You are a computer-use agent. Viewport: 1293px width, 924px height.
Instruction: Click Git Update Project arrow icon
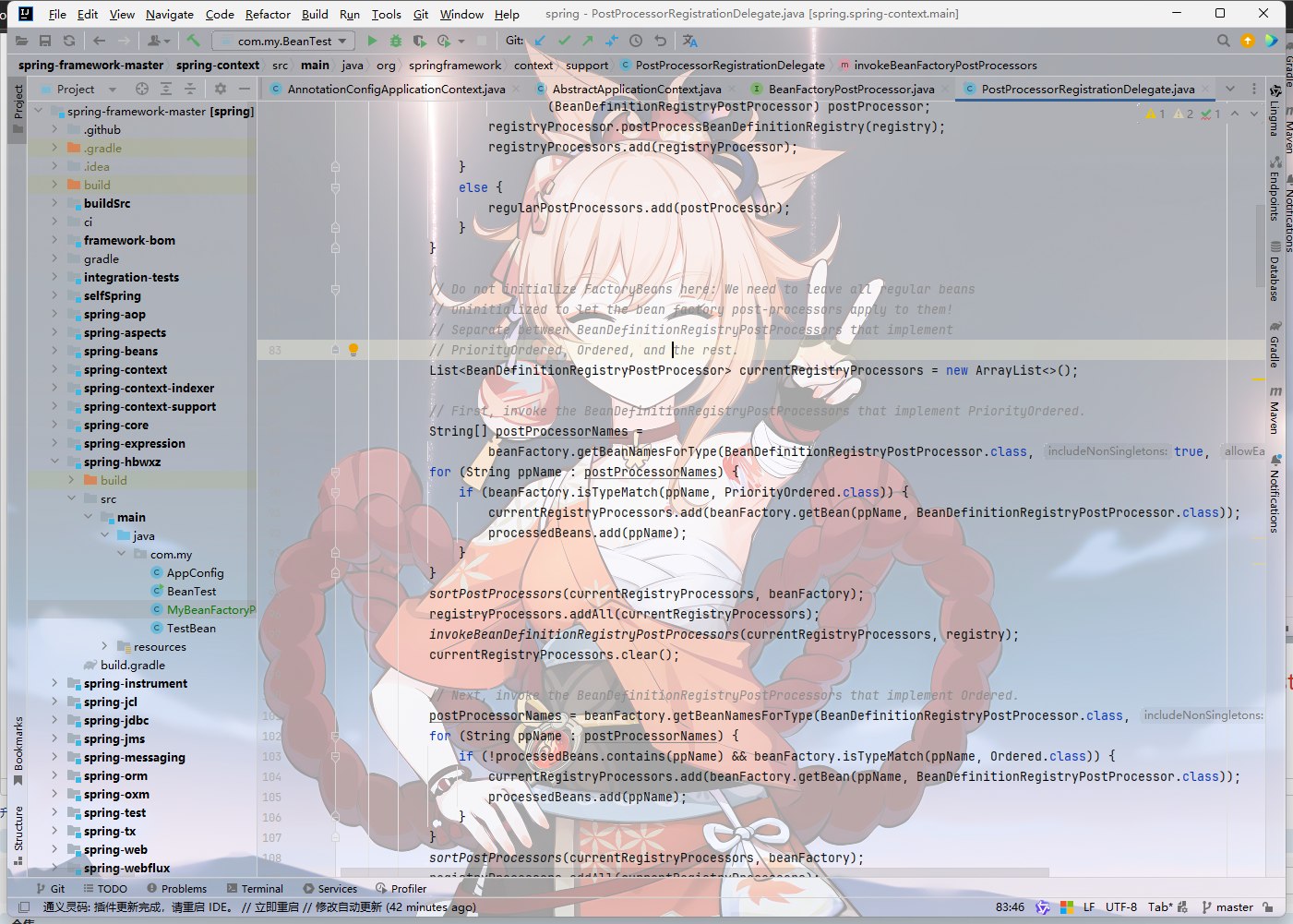540,41
